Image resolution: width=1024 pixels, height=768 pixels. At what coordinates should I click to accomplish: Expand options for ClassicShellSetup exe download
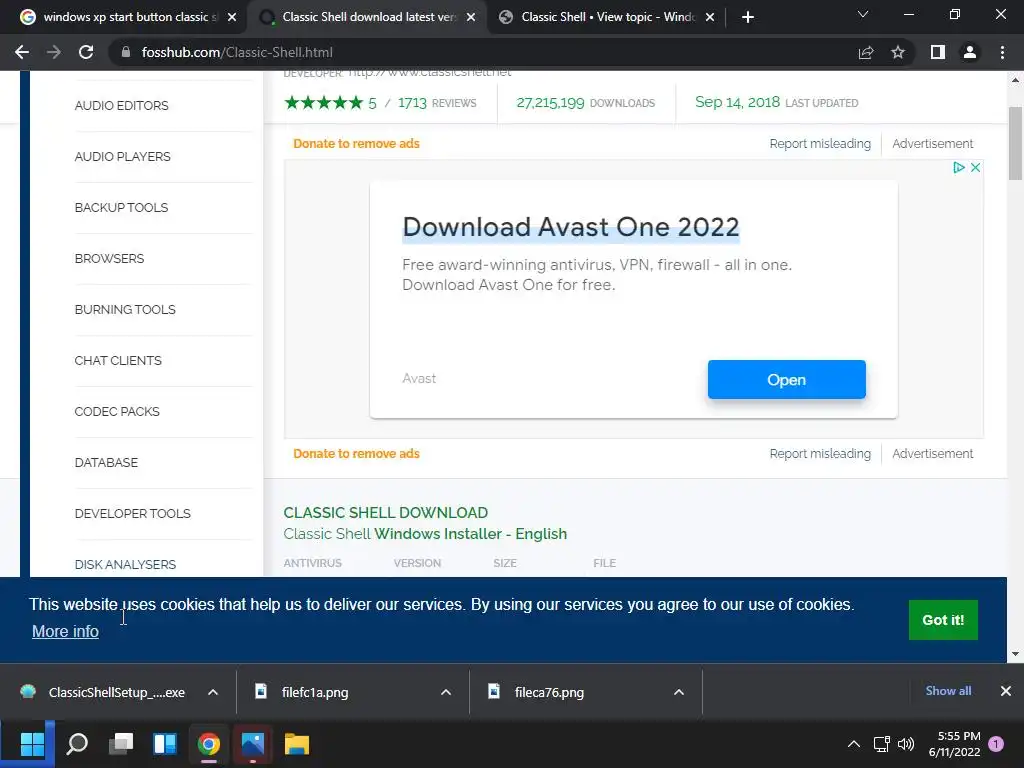click(213, 692)
